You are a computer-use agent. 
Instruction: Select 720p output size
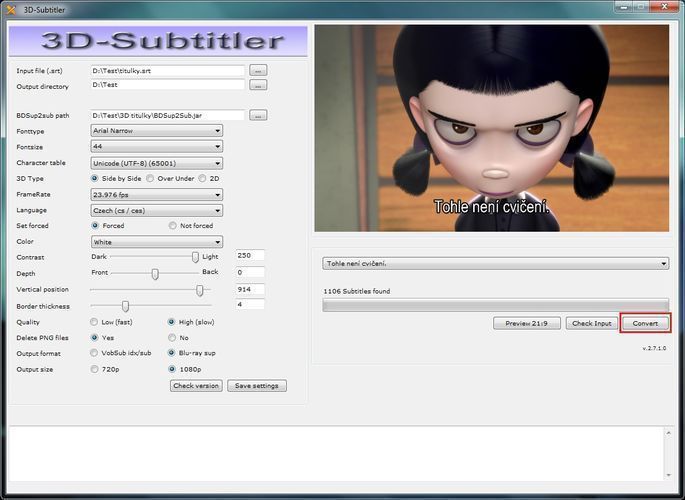pyautogui.click(x=94, y=369)
